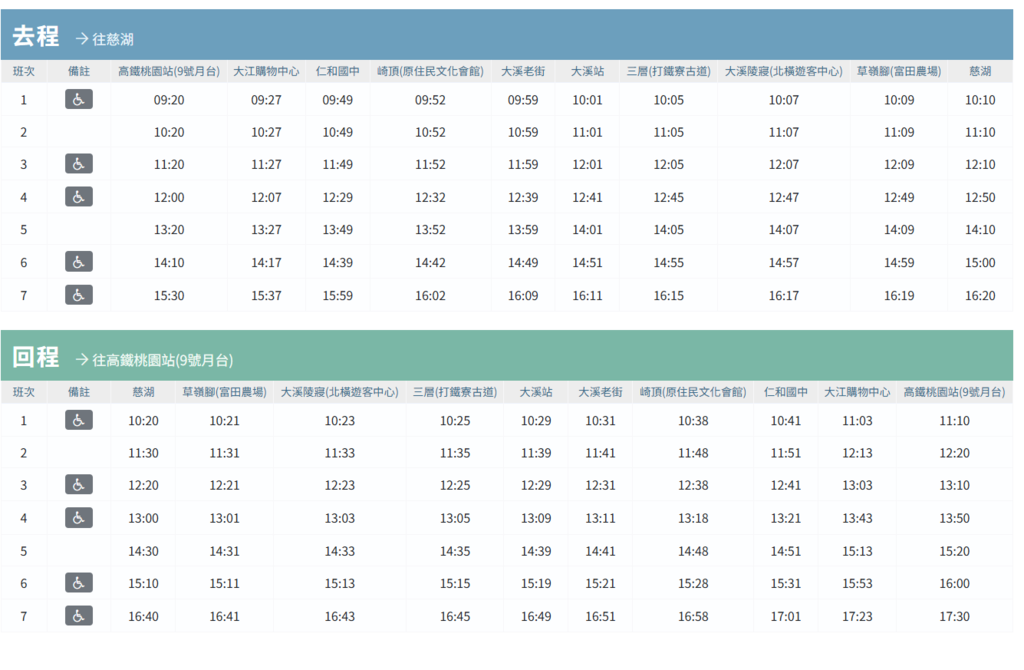Click return time 15:20 arrival cell

pyautogui.click(x=954, y=551)
